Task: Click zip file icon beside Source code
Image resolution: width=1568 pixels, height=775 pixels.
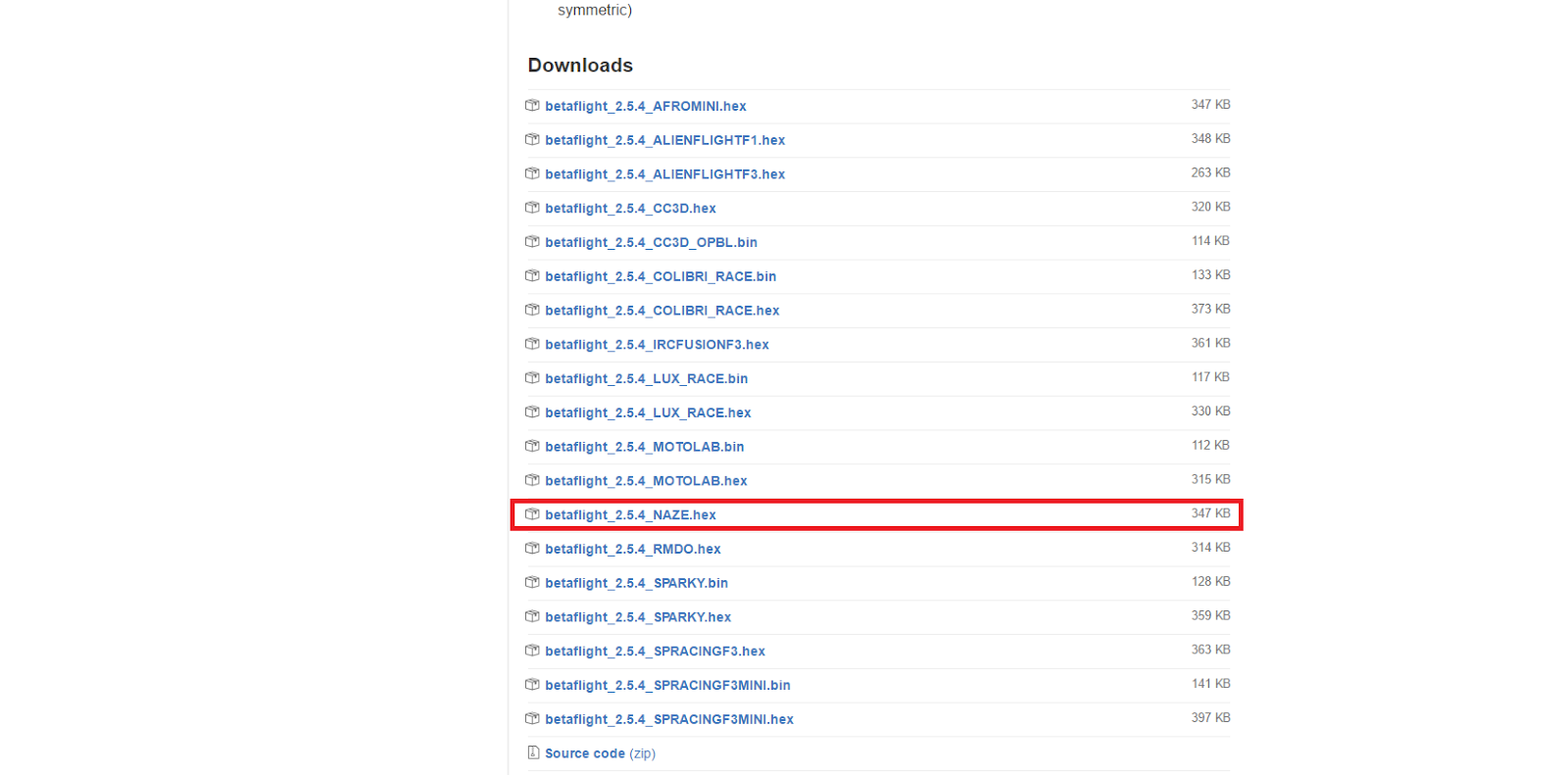Action: [533, 752]
